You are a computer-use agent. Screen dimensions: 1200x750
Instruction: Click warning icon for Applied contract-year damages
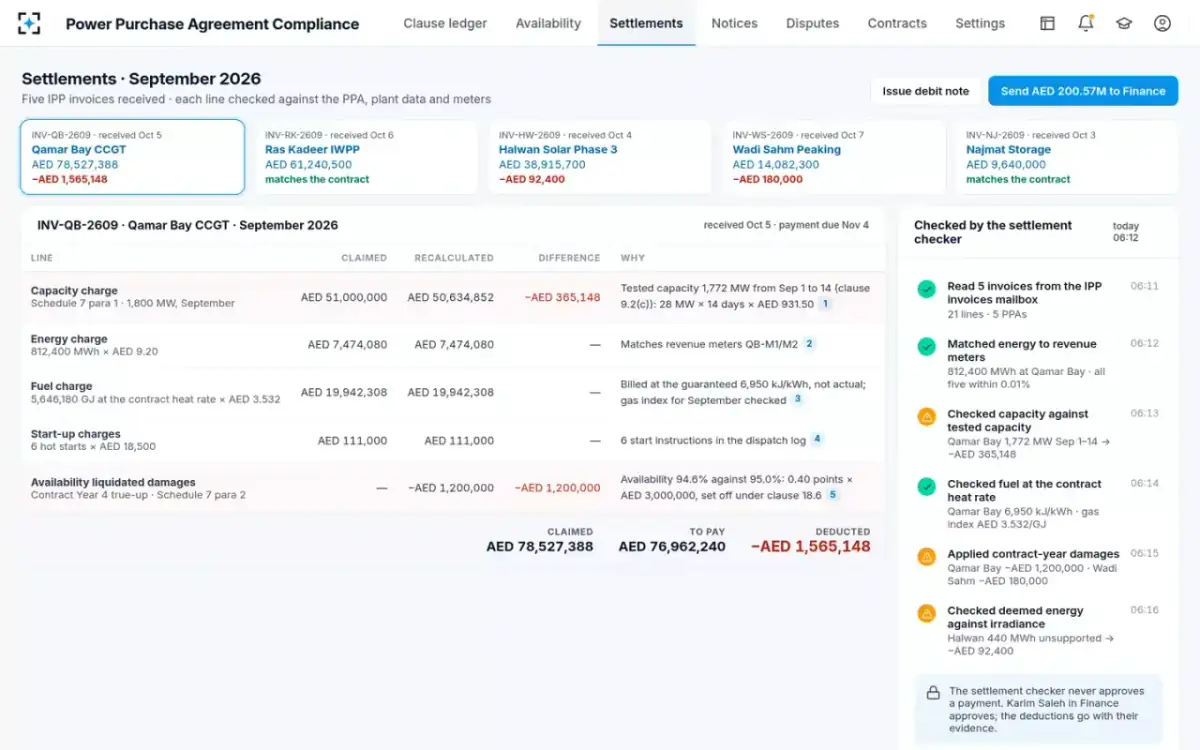pos(927,556)
